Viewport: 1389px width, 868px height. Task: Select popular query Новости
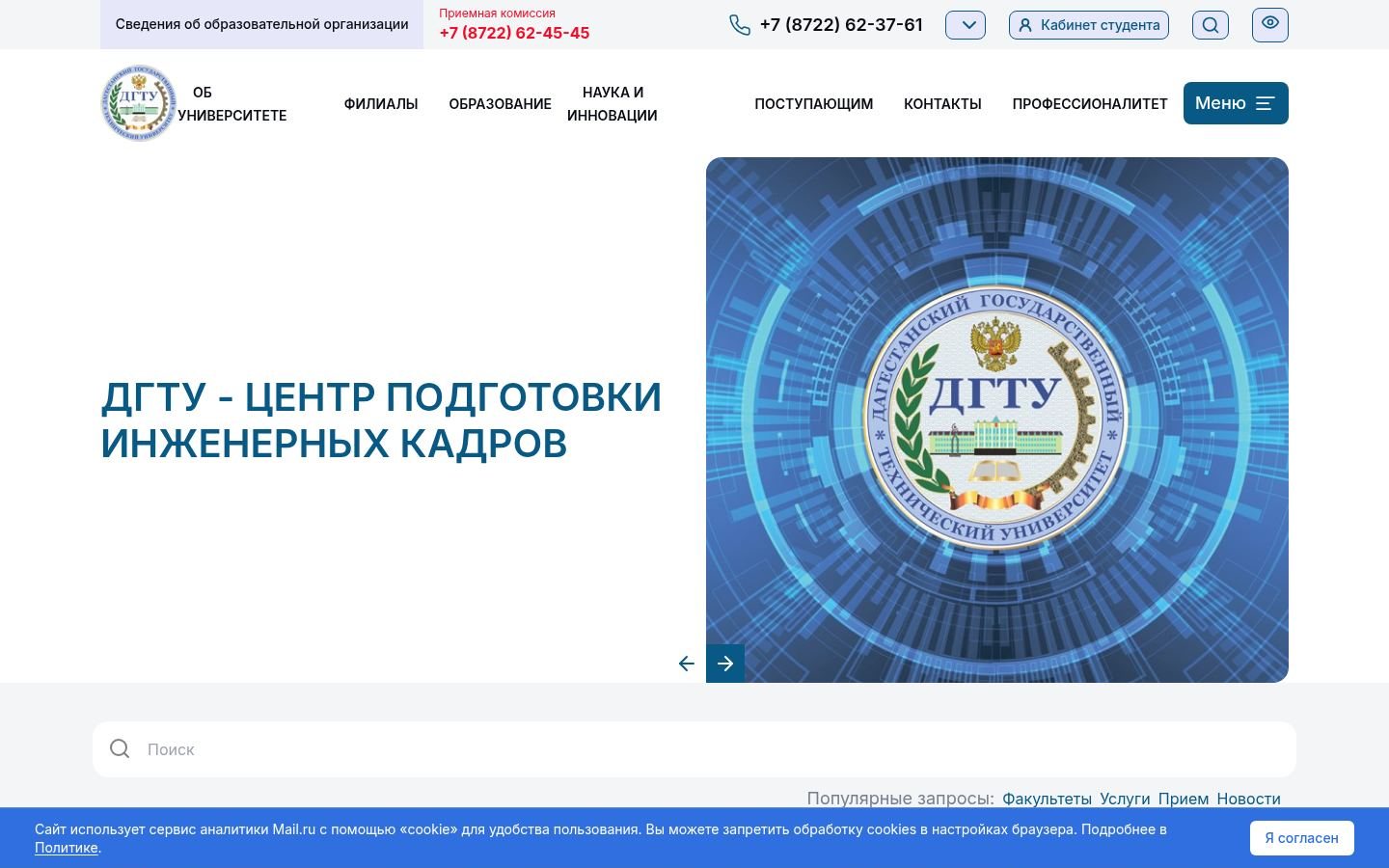(1248, 799)
